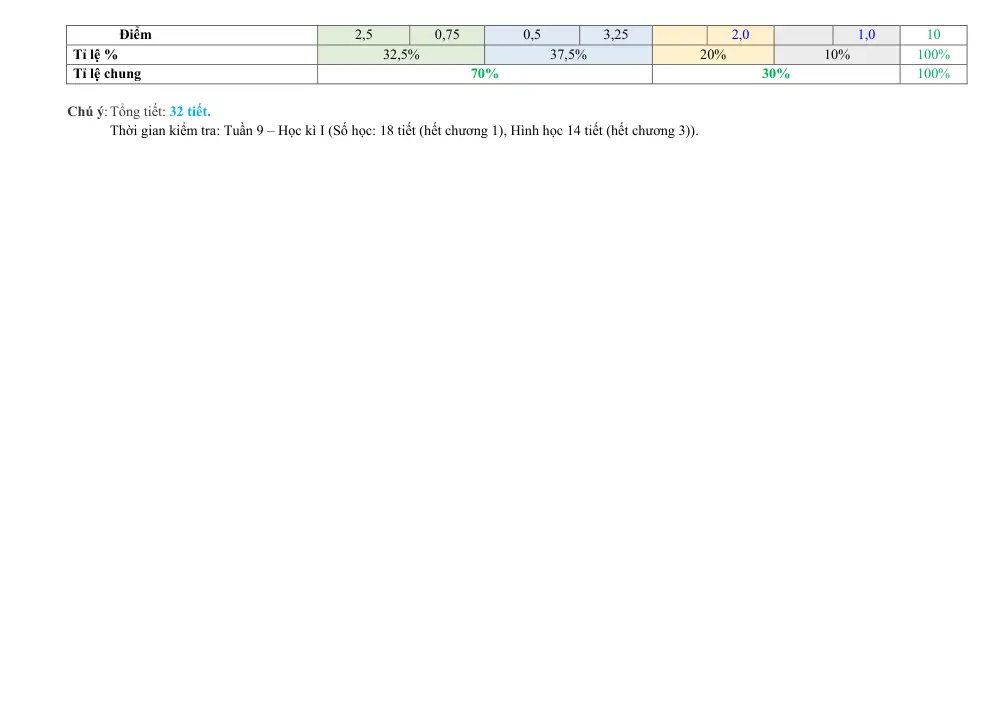
Task: Select the "0,5" cell in Điểm row
Action: (x=532, y=35)
